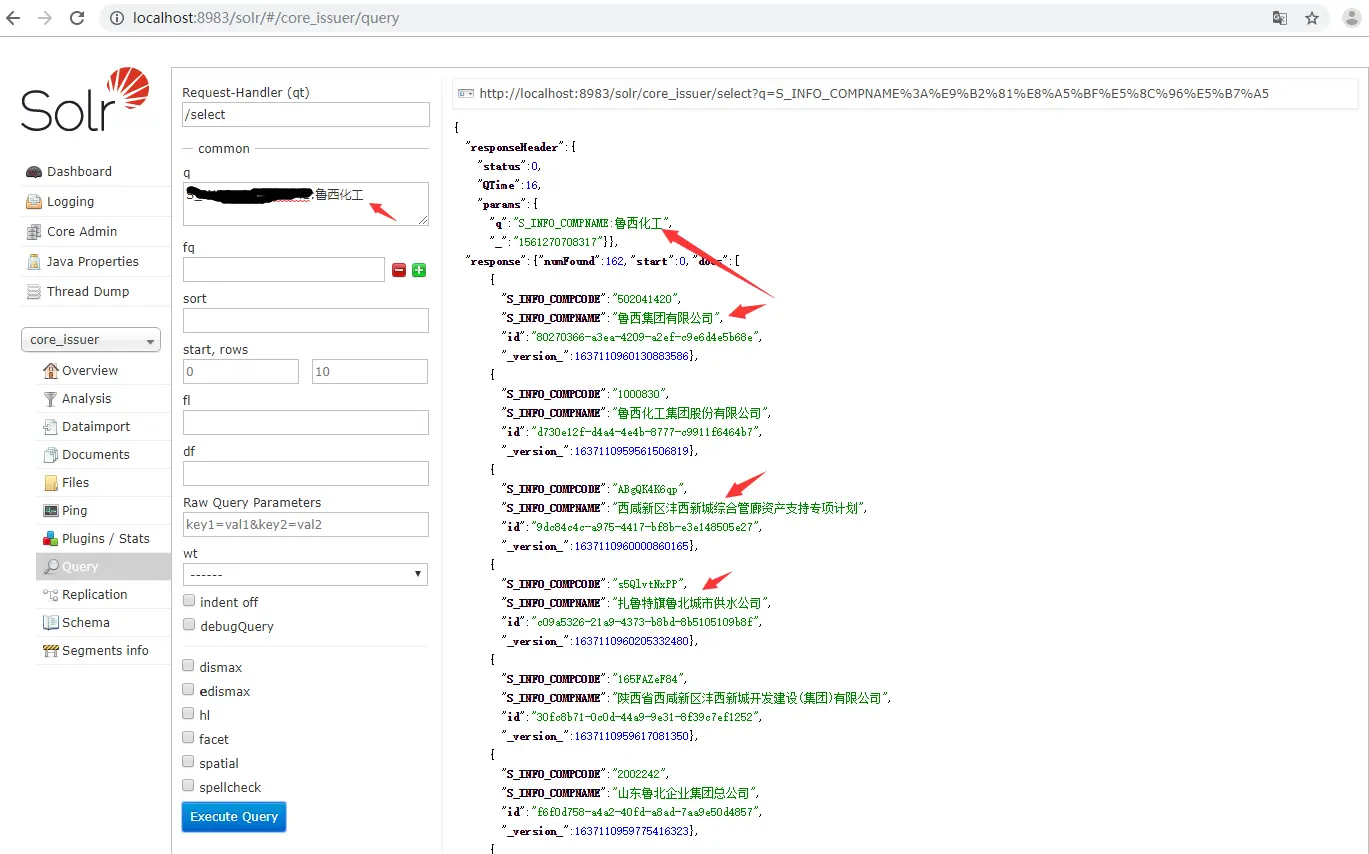Open the Analysis link

87,399
